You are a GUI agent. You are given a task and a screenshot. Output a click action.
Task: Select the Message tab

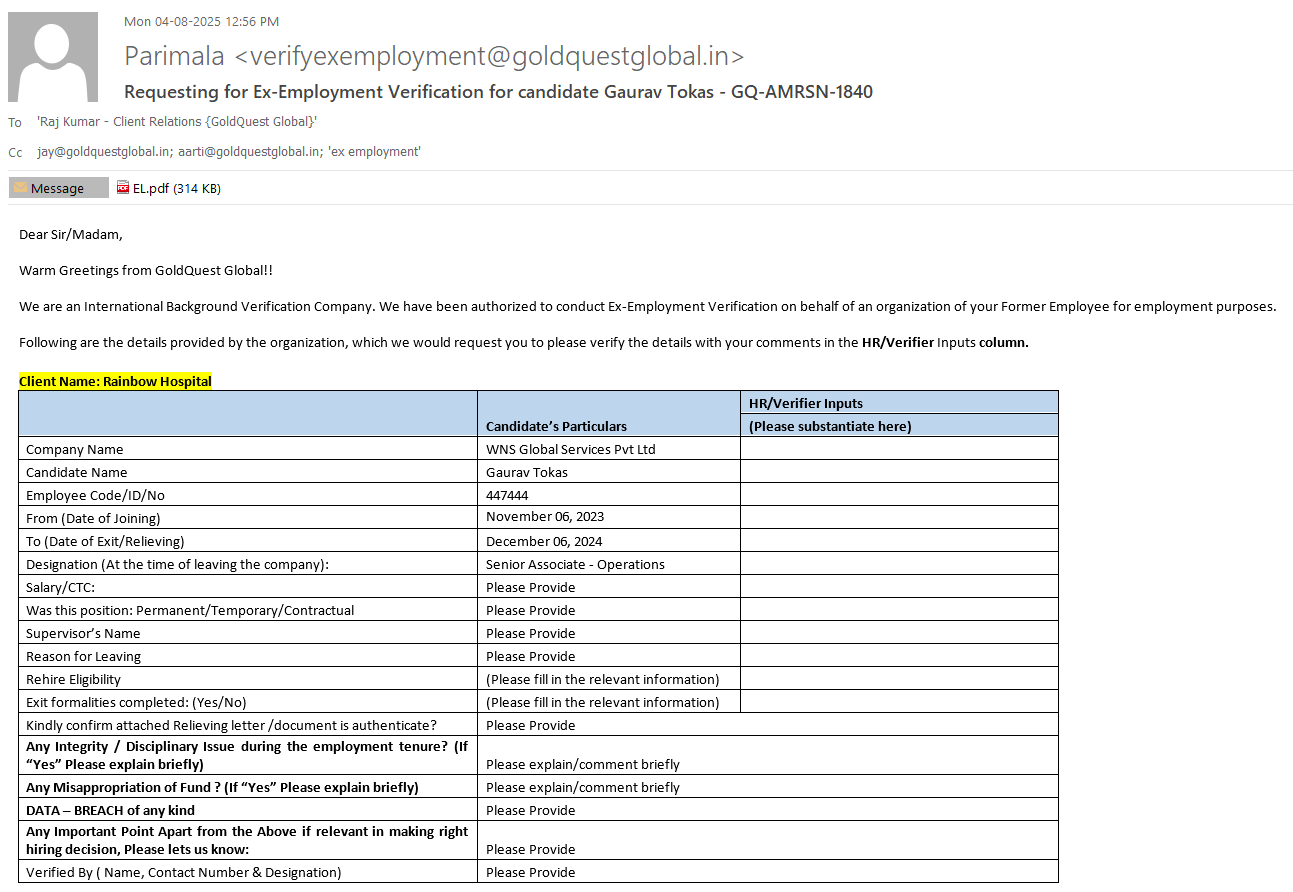coord(58,188)
